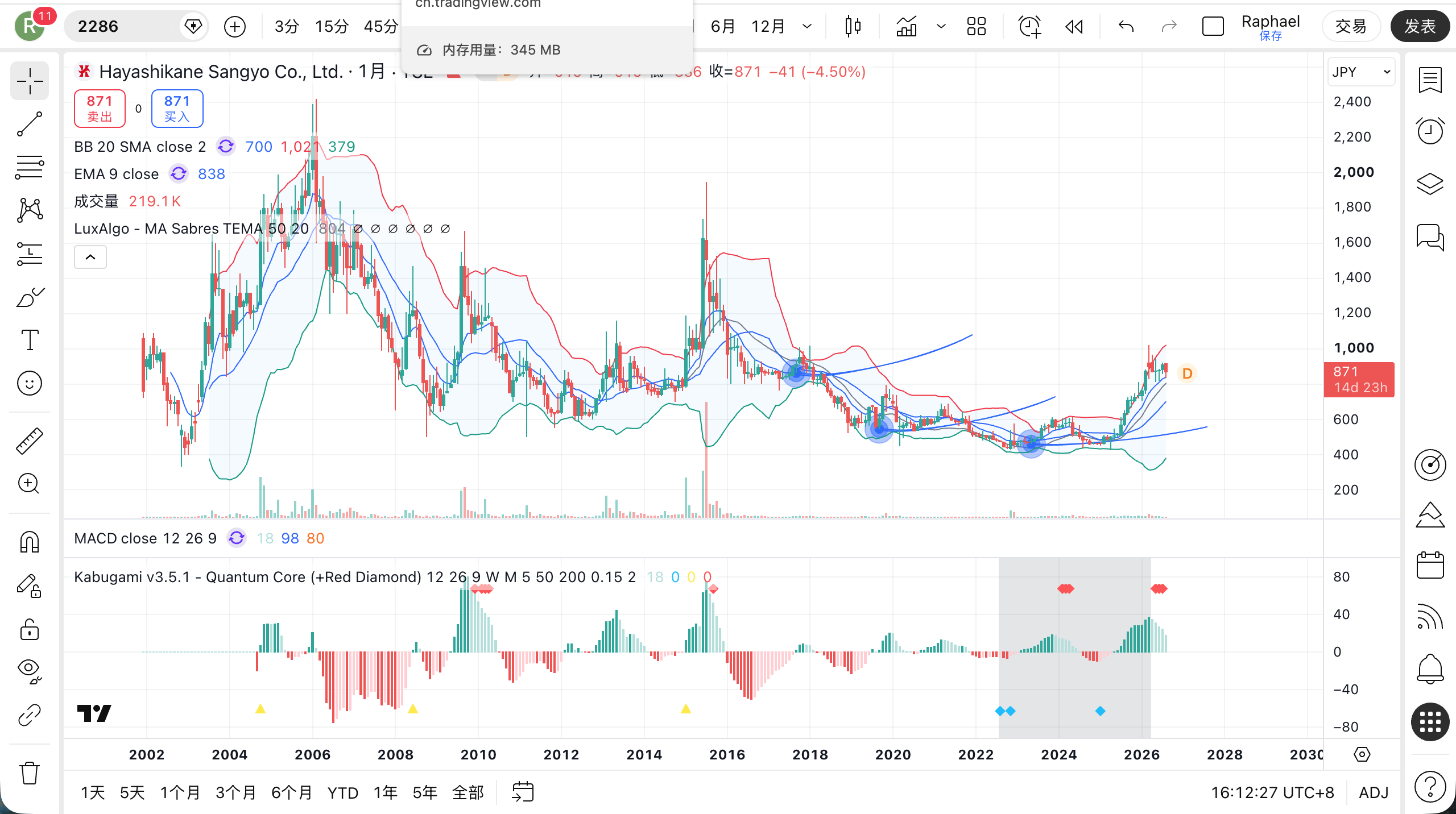Remove drawings with the trash icon

pos(30,773)
